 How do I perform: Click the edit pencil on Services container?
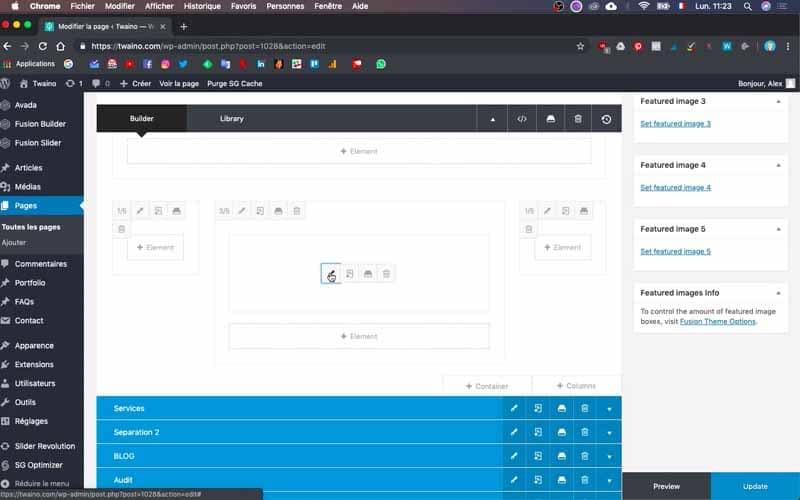pyautogui.click(x=514, y=408)
